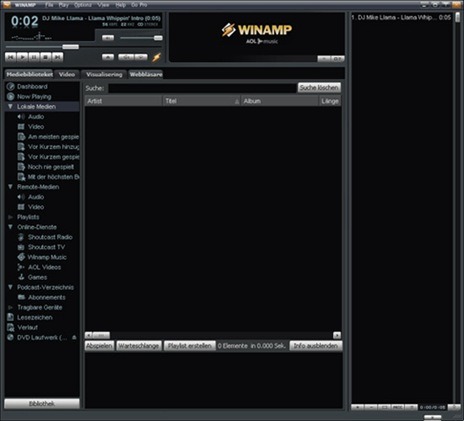Open the Noch nie gespielt view

(x=51, y=167)
